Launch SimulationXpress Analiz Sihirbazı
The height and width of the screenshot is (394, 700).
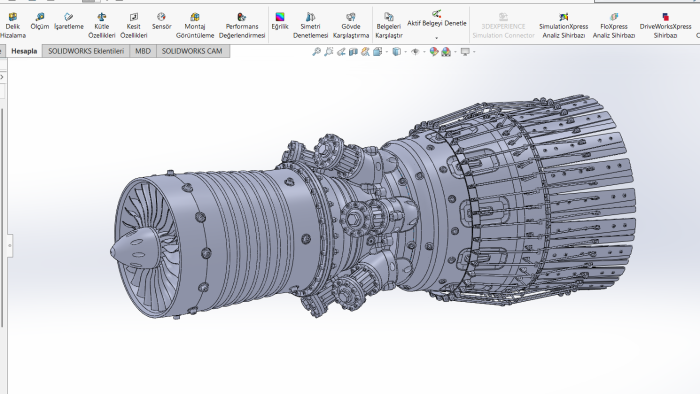(563, 25)
